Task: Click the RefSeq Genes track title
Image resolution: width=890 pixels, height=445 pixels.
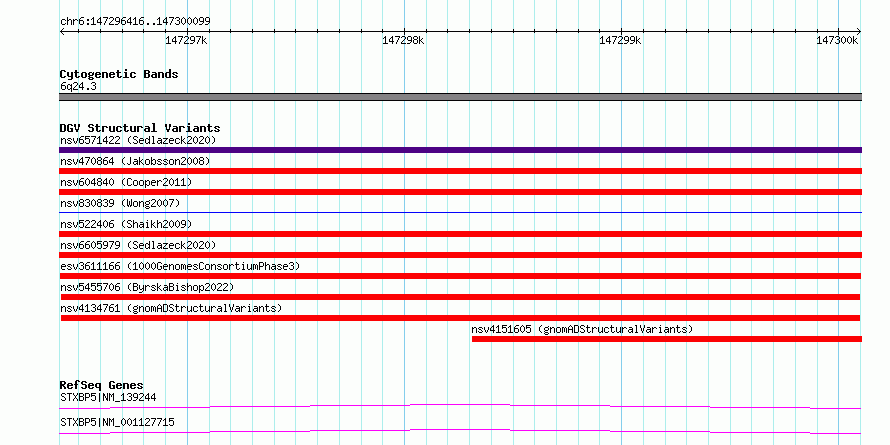Action: tap(102, 386)
